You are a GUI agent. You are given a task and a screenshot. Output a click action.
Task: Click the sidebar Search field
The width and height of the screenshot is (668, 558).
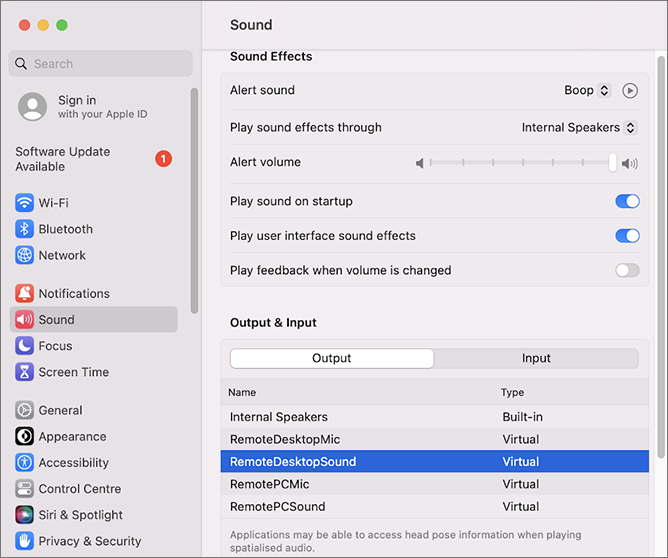[100, 64]
